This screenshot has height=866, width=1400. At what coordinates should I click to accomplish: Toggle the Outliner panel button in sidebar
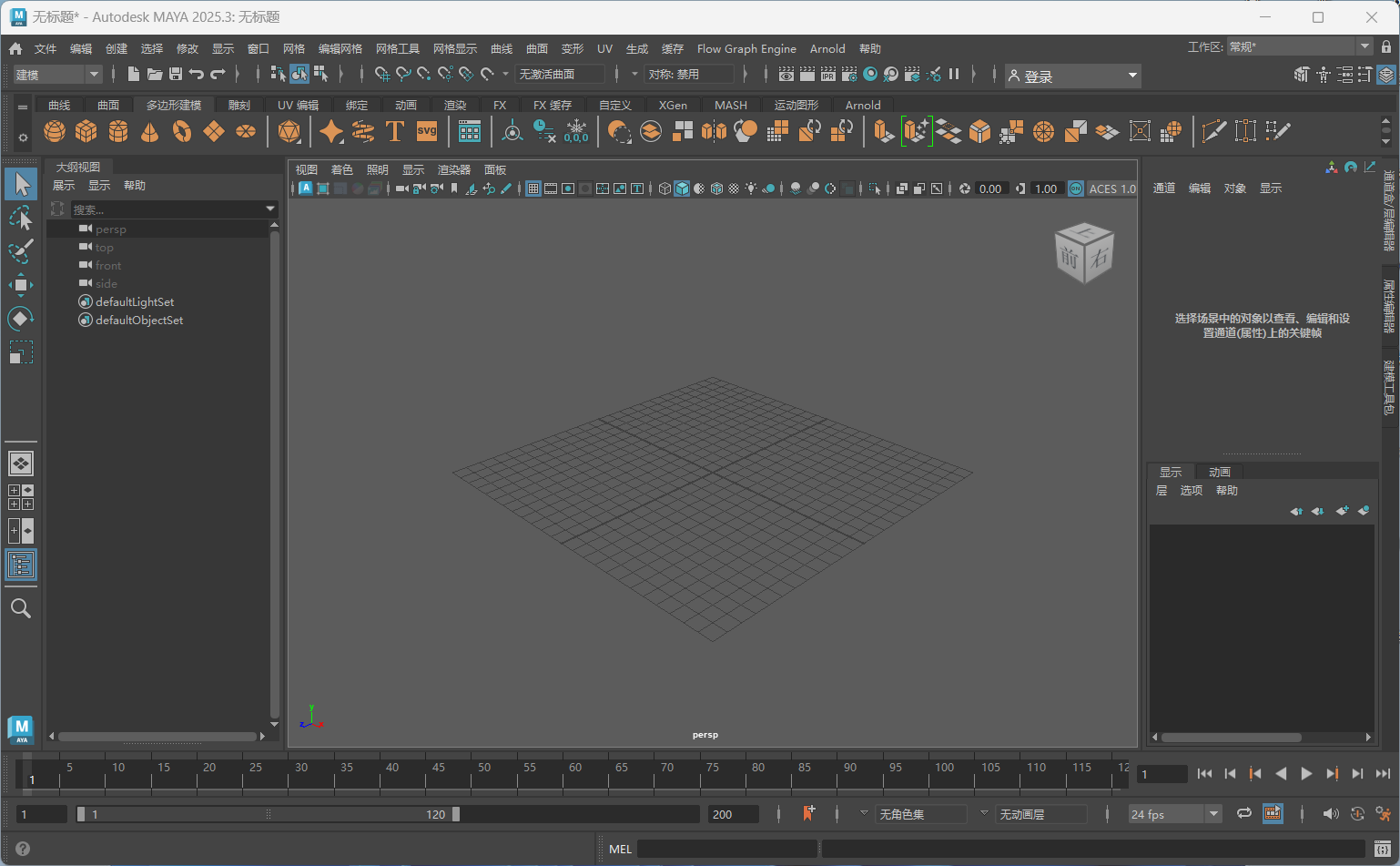point(20,565)
